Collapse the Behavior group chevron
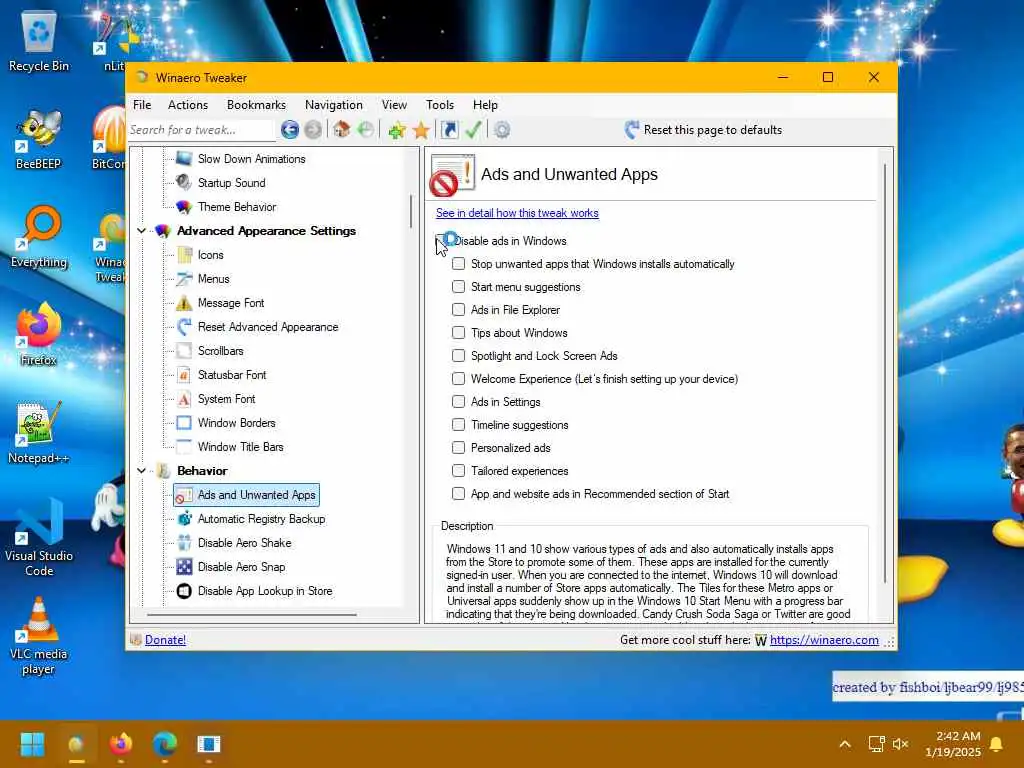1024x768 pixels. coord(141,471)
